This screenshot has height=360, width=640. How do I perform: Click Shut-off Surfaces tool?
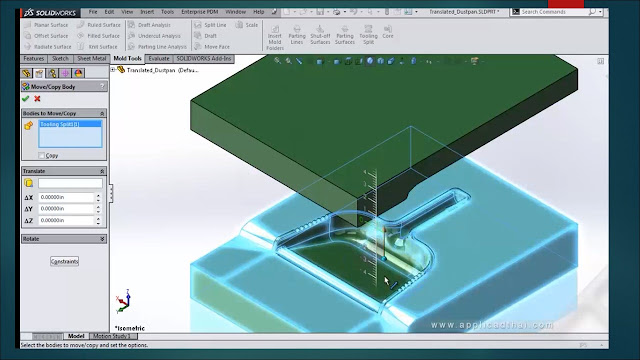(x=320, y=35)
